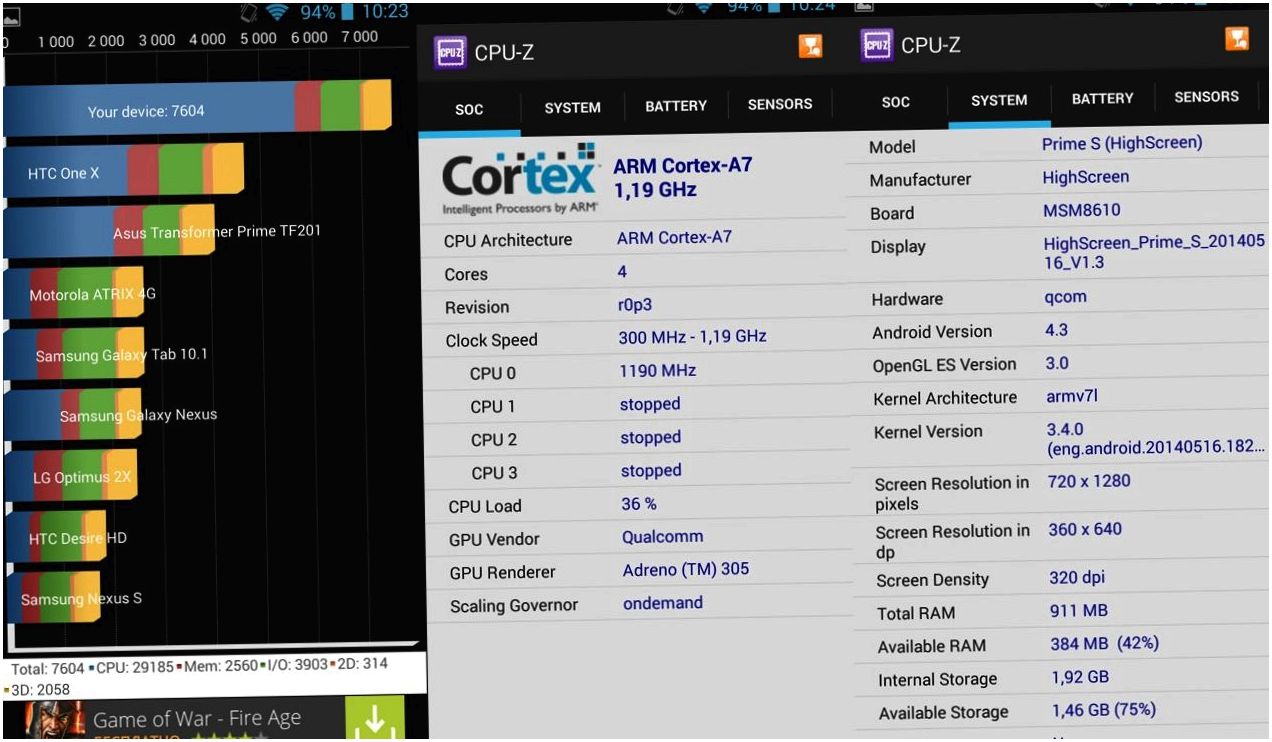The image size is (1272, 742).
Task: Click the Scaling Governor value 'ondemand'
Action: pos(663,603)
